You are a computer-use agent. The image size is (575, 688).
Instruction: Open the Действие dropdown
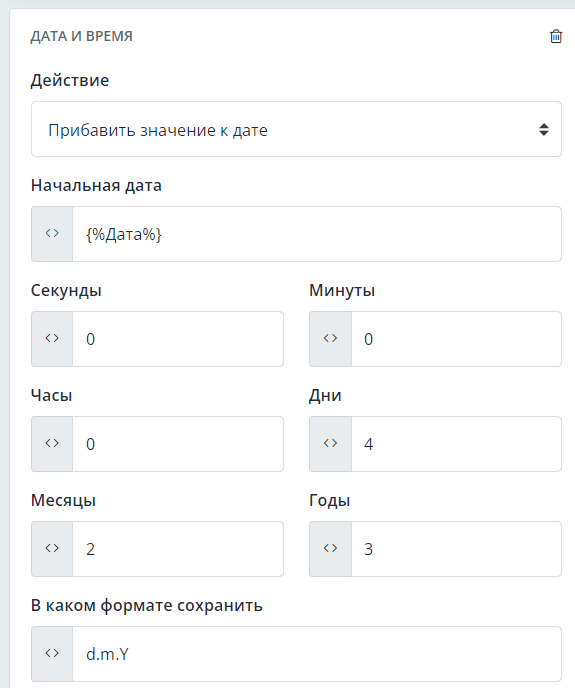click(x=296, y=129)
